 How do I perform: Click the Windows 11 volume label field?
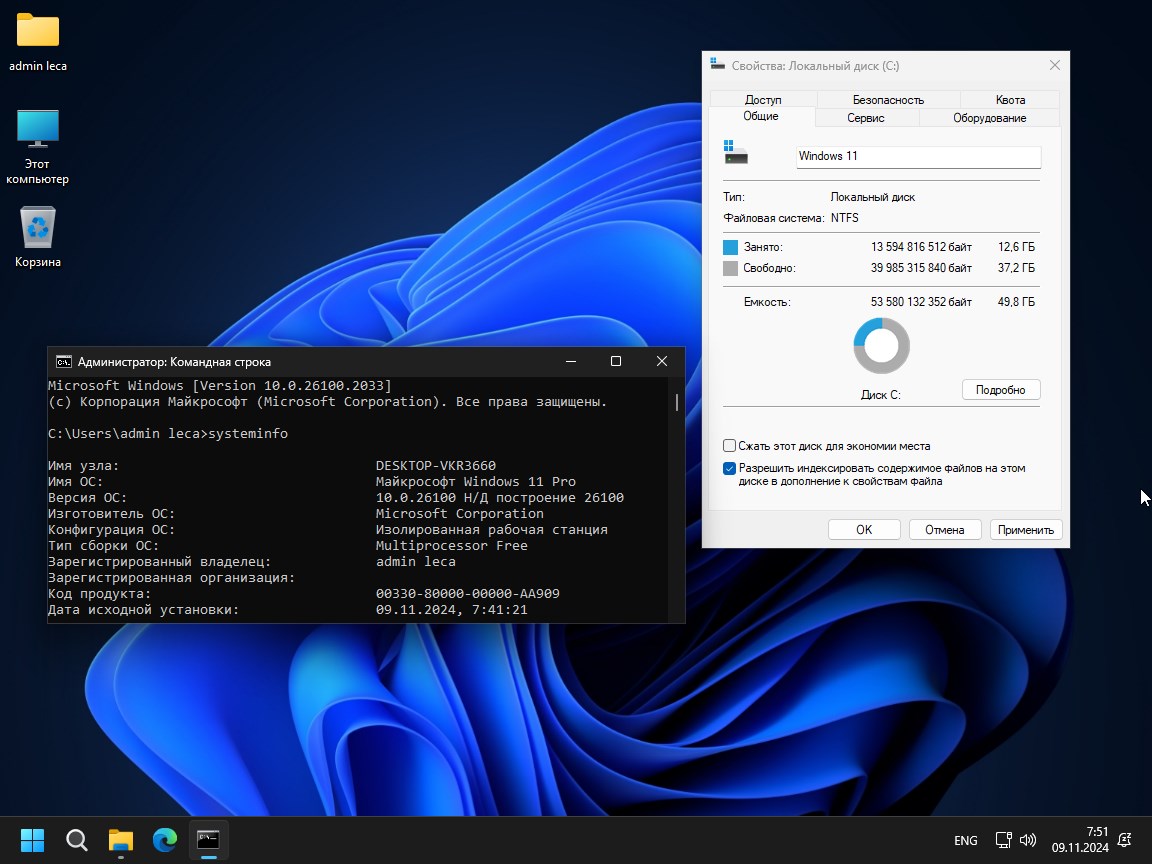coord(917,156)
